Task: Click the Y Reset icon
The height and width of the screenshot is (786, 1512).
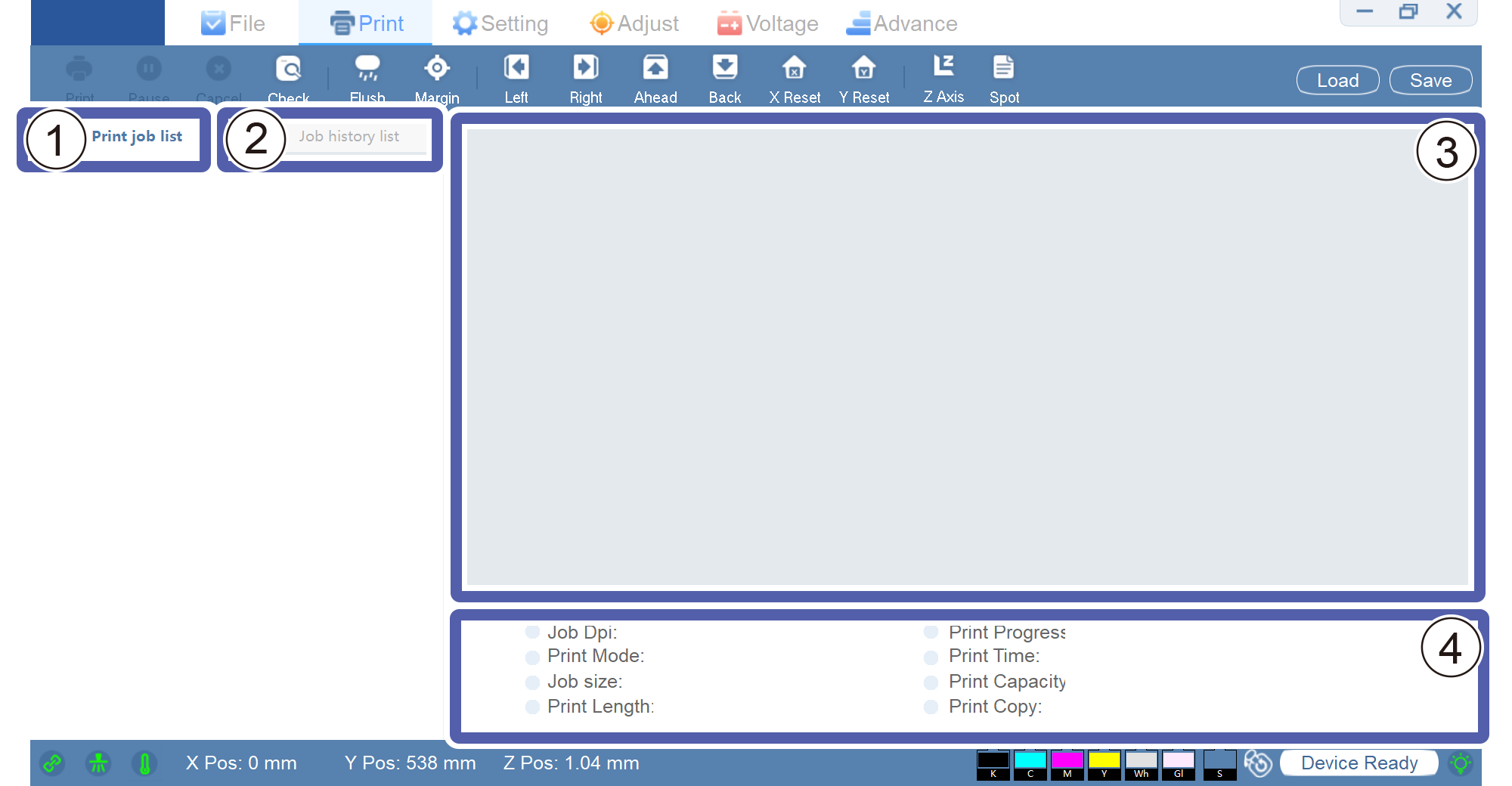Action: 863,73
